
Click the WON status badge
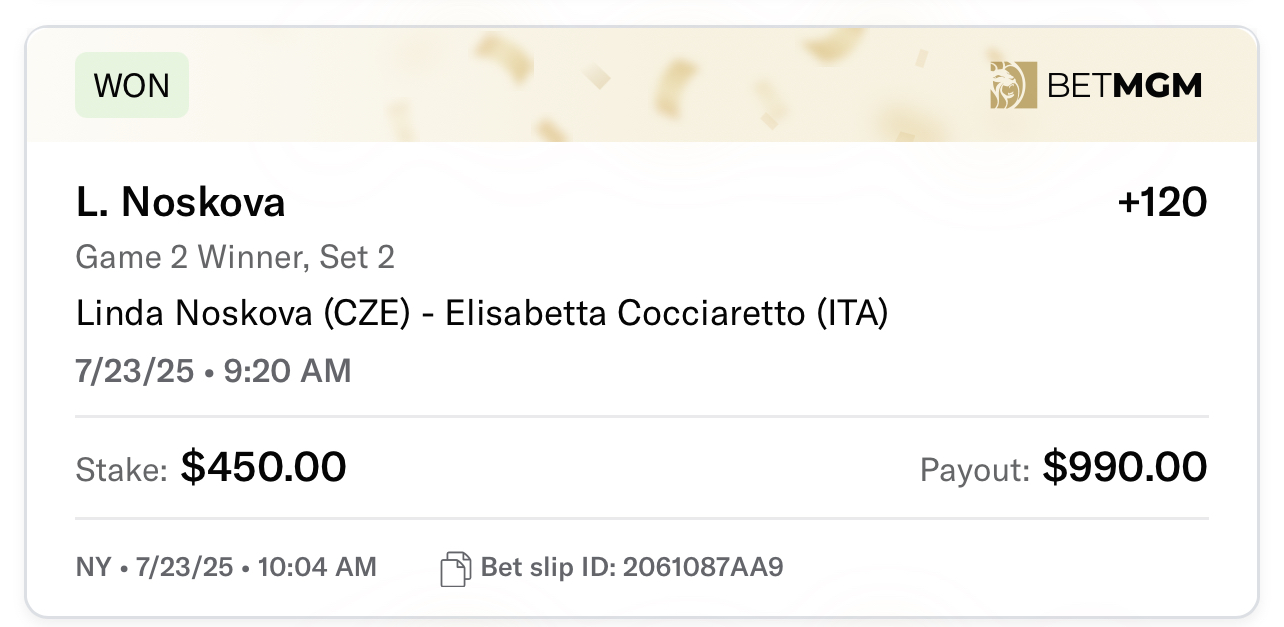(132, 85)
